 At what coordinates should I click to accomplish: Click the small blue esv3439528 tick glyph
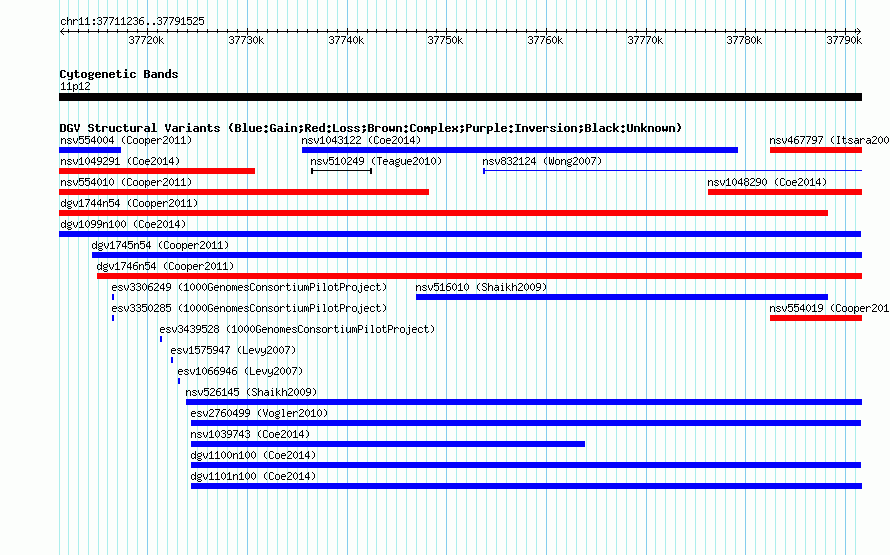coord(161,339)
